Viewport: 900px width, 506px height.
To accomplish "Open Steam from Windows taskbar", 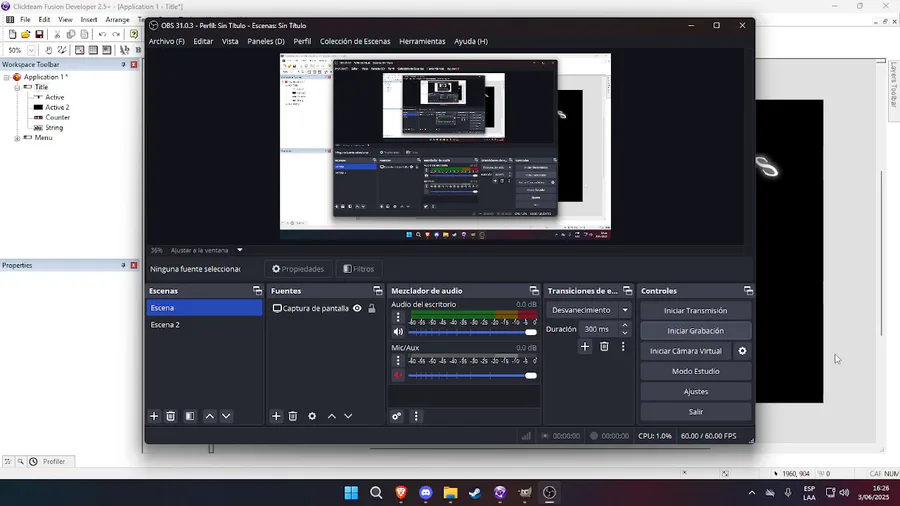I will pos(475,492).
